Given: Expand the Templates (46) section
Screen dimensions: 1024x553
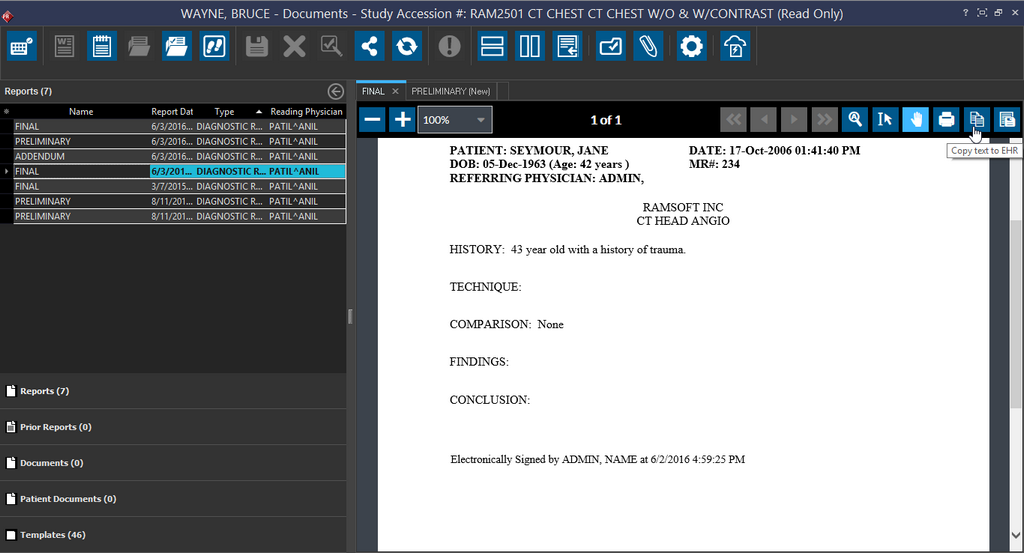Looking at the screenshot, I should coord(52,535).
